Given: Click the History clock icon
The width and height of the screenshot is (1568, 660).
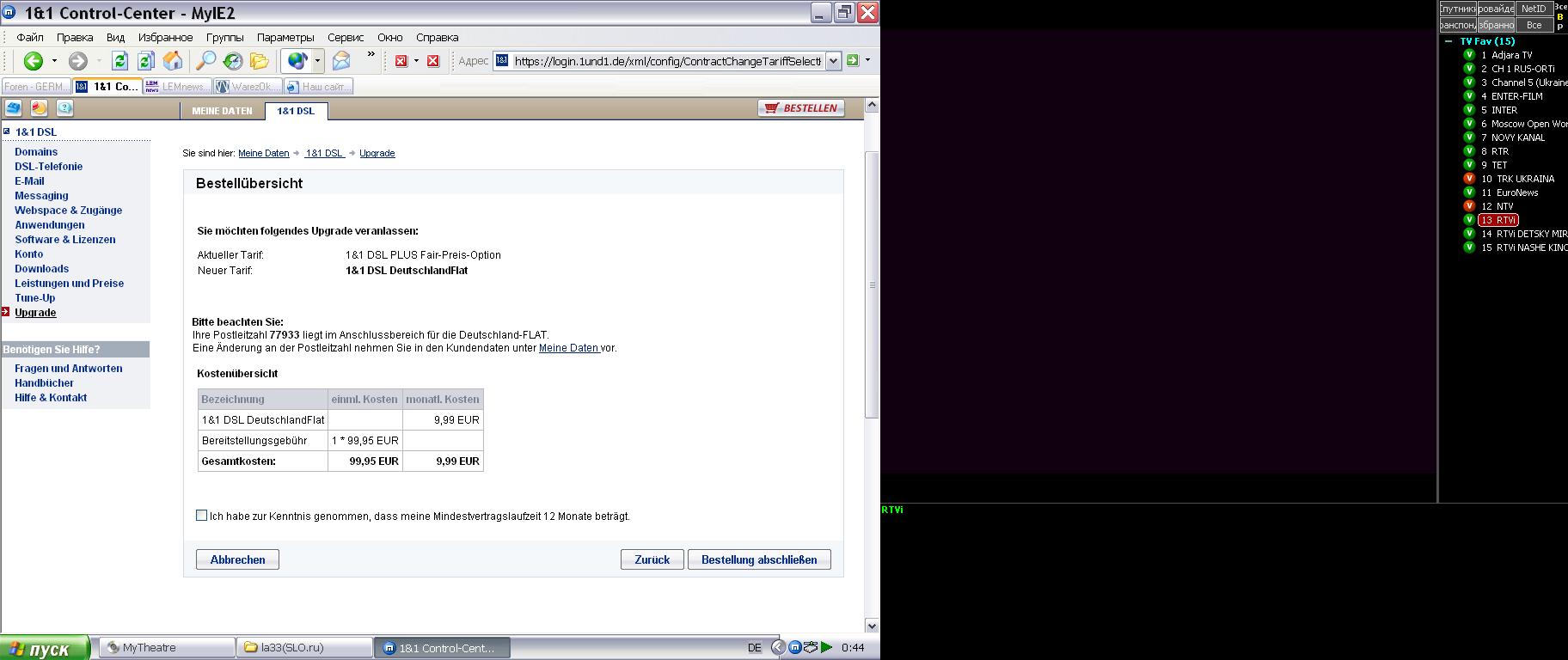Looking at the screenshot, I should pos(232,61).
